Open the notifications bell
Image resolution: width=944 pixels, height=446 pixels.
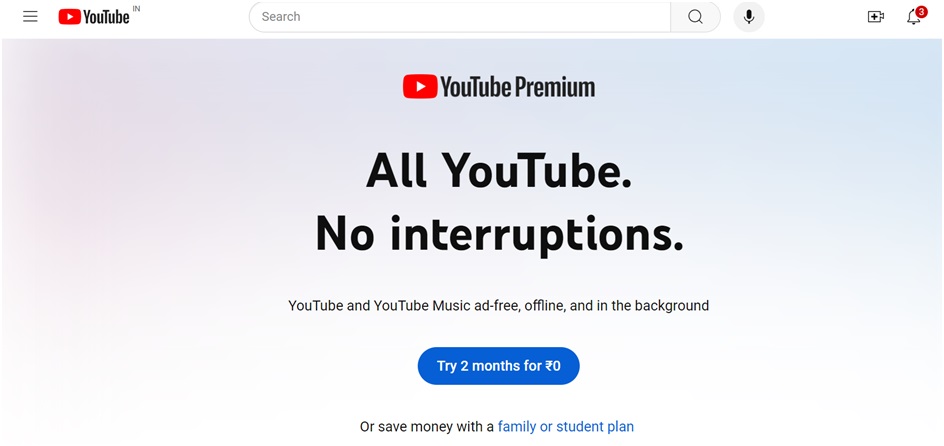[913, 17]
